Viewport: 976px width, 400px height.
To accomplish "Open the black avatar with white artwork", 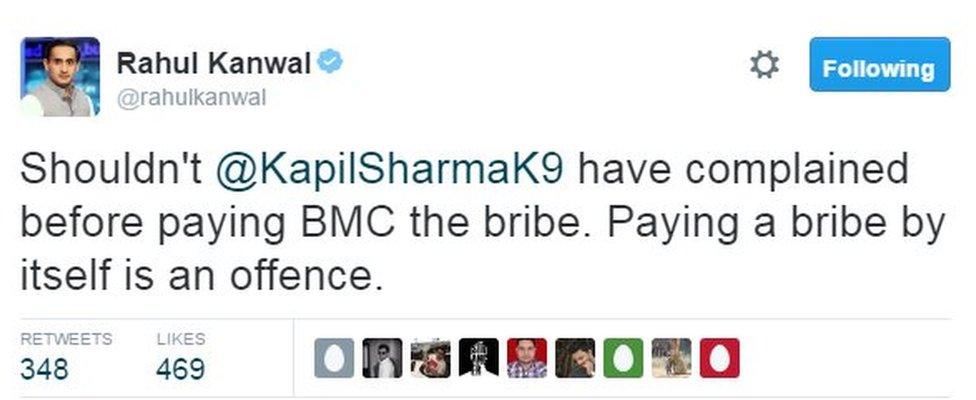I will tap(479, 358).
